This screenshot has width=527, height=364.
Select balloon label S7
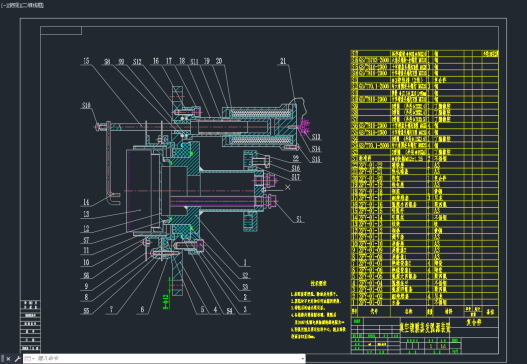click(86, 240)
